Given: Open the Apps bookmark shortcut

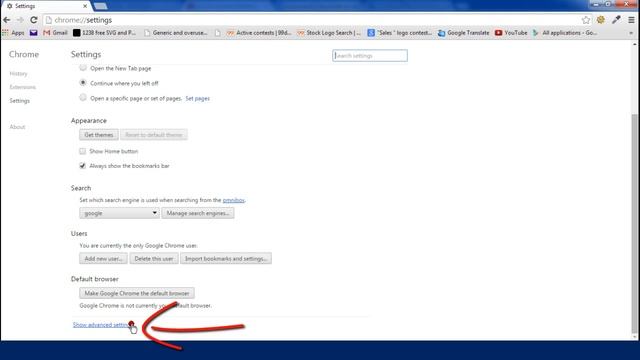Looking at the screenshot, I should (13, 33).
